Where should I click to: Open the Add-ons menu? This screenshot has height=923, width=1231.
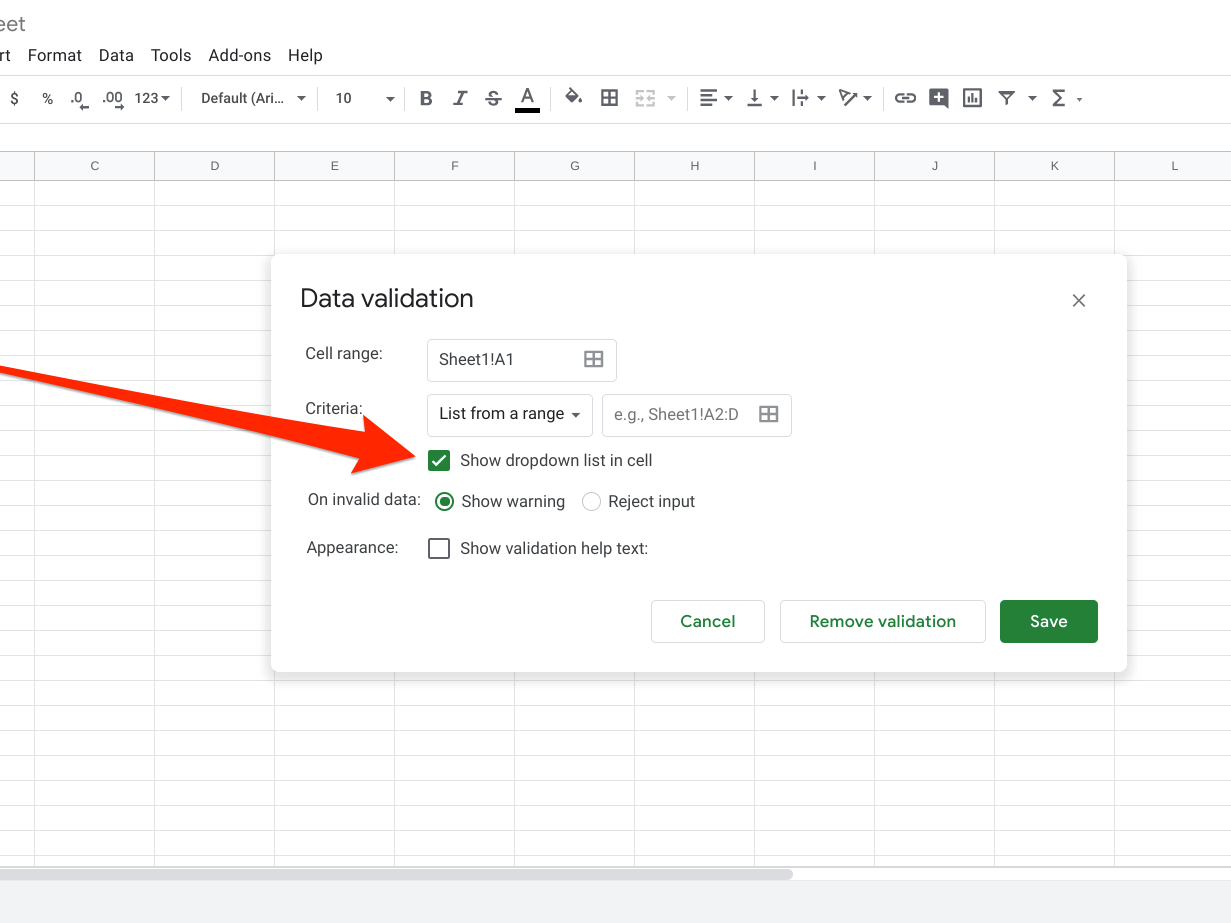coord(240,55)
